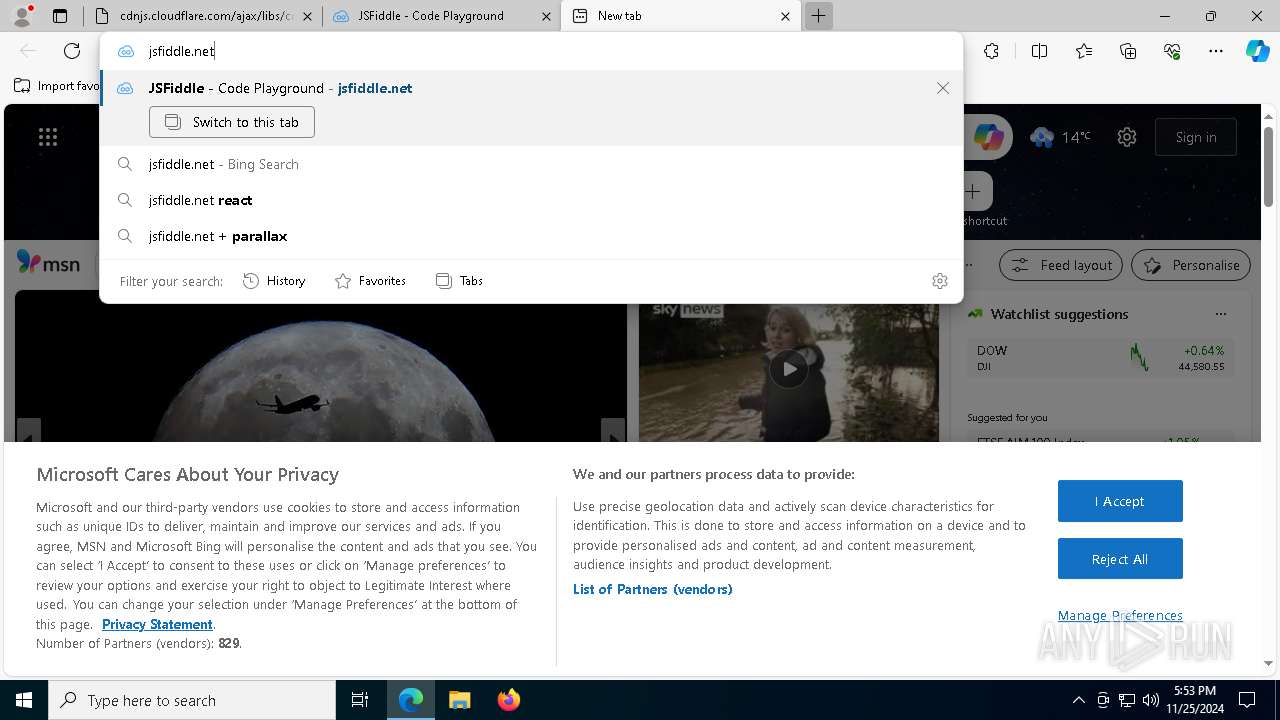1280x720 pixels.
Task: Open the Collections icon
Action: (x=1128, y=51)
